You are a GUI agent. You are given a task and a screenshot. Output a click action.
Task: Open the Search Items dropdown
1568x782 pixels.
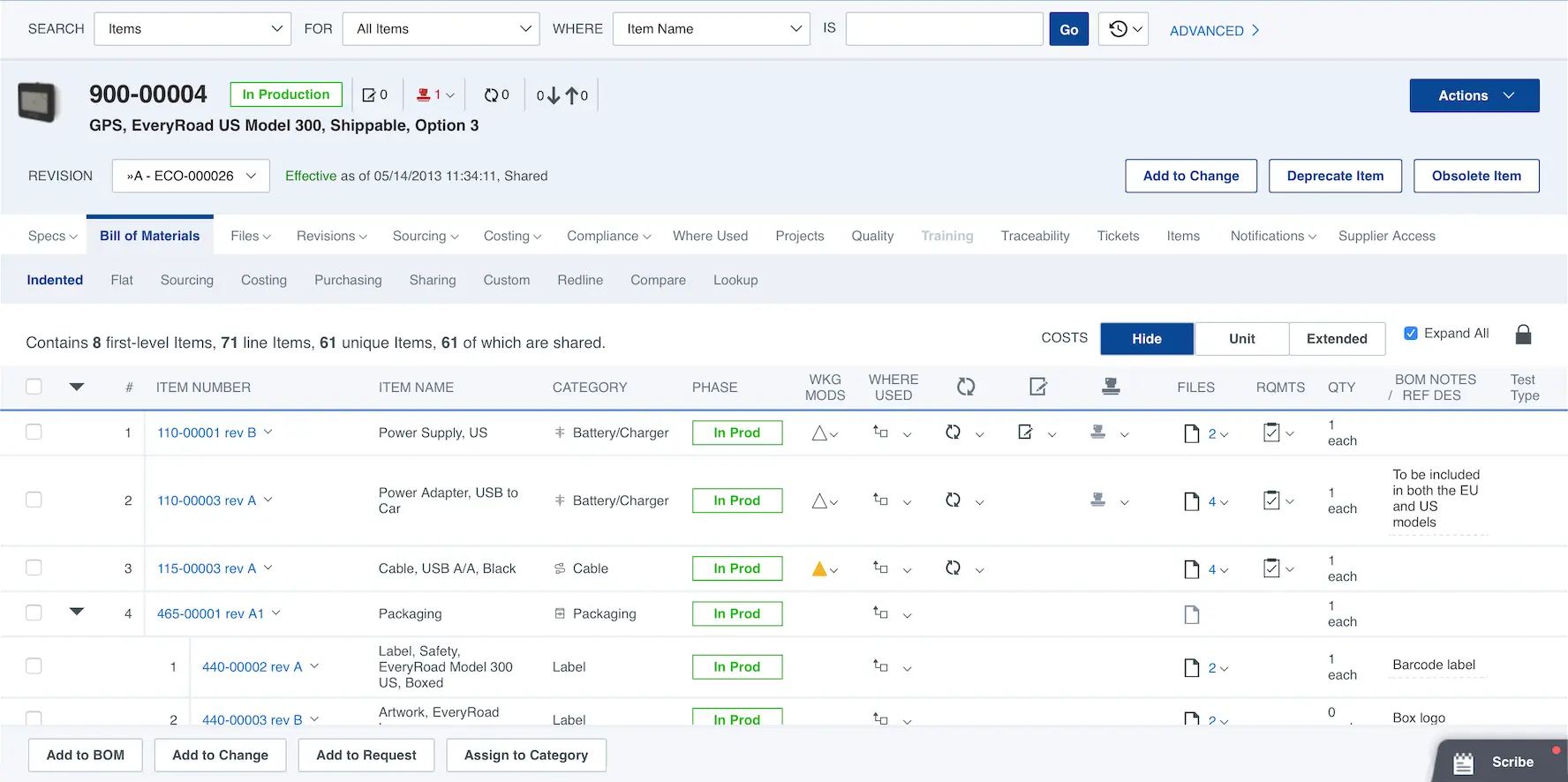(192, 29)
